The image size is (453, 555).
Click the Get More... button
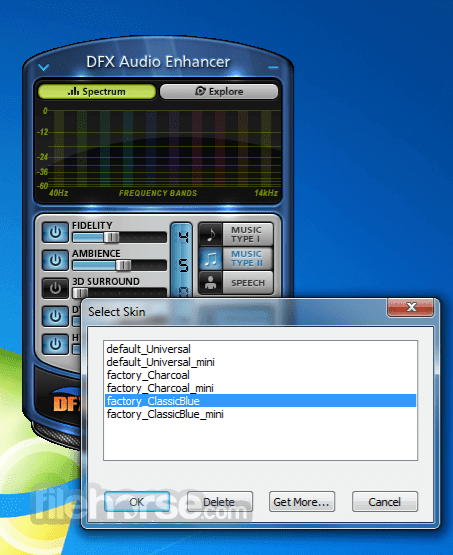pyautogui.click(x=302, y=502)
